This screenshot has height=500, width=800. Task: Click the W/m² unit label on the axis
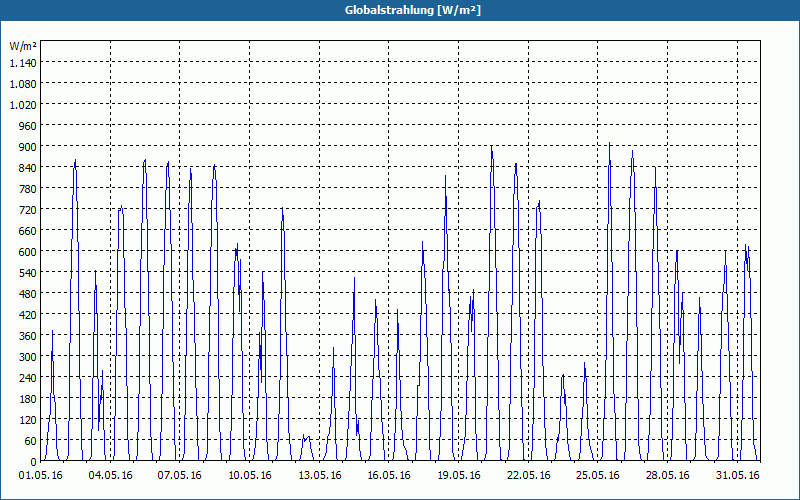pyautogui.click(x=23, y=46)
